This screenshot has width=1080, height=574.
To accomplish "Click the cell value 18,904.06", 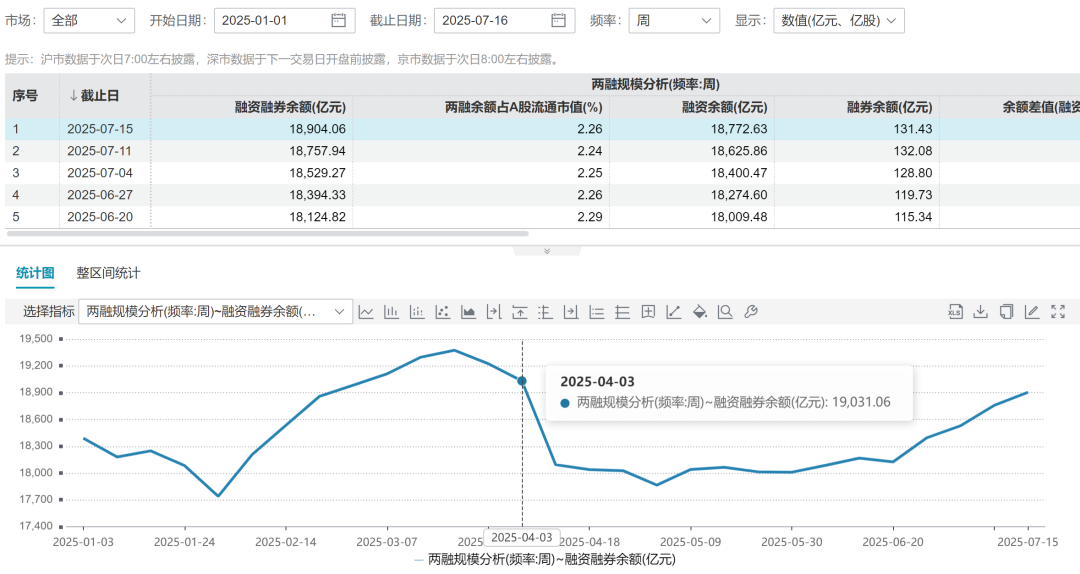I will 318,129.
